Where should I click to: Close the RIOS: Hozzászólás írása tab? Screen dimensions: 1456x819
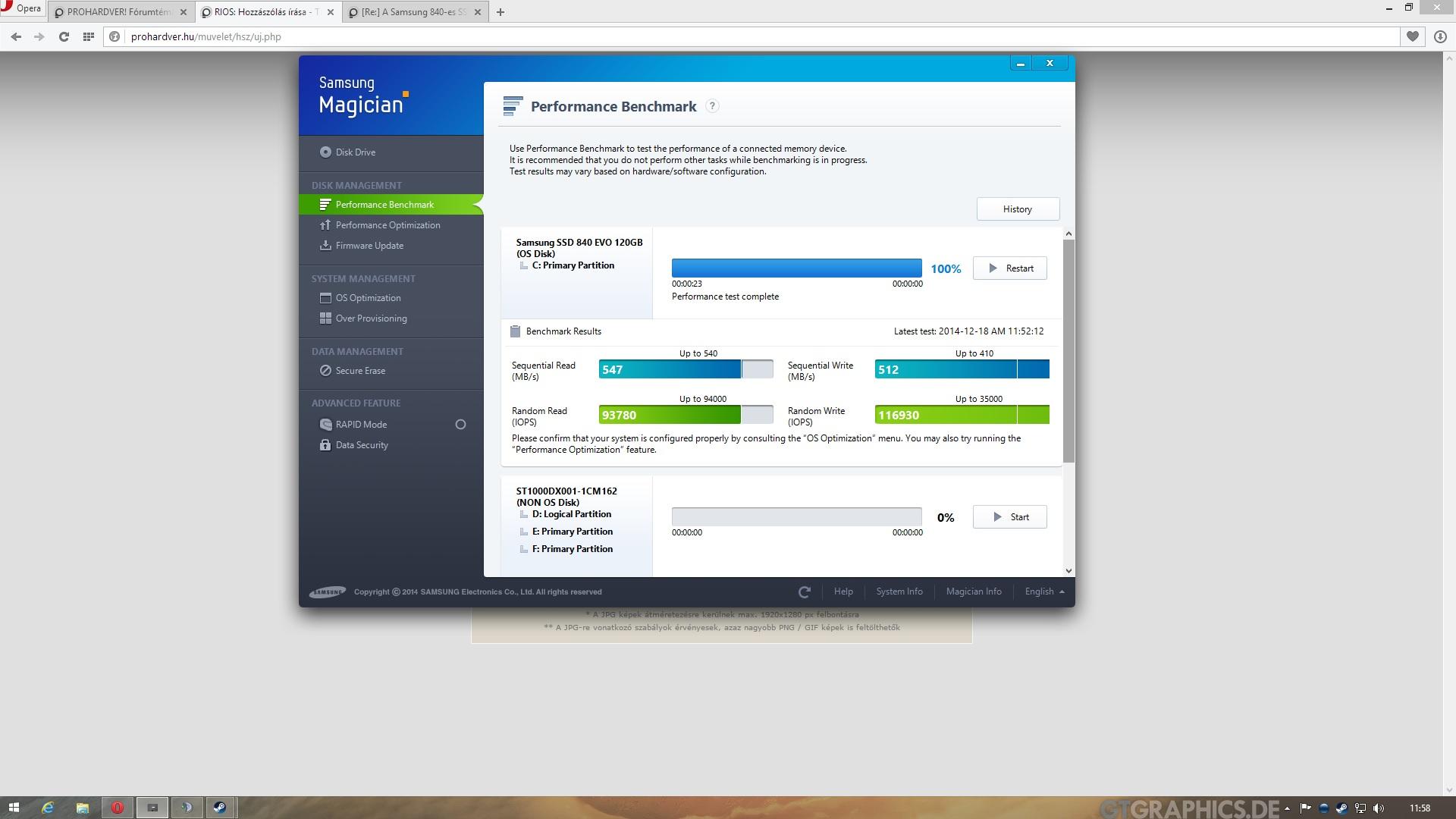pyautogui.click(x=331, y=12)
